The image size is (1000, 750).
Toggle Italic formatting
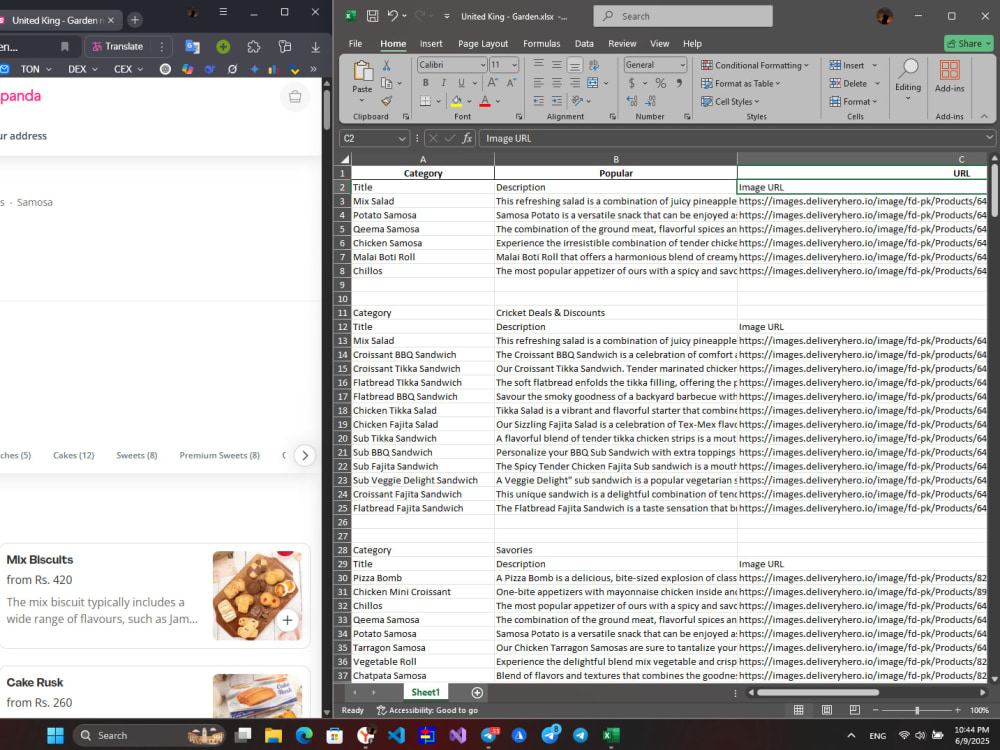443,83
